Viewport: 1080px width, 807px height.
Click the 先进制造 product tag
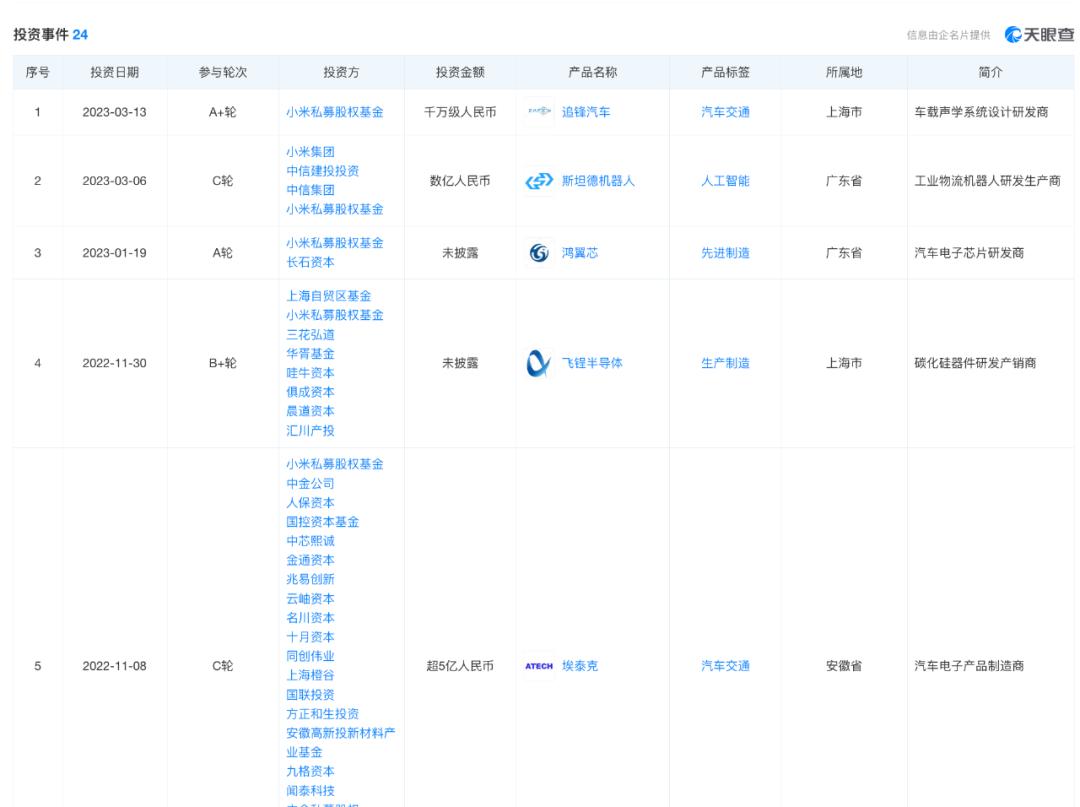pos(725,253)
